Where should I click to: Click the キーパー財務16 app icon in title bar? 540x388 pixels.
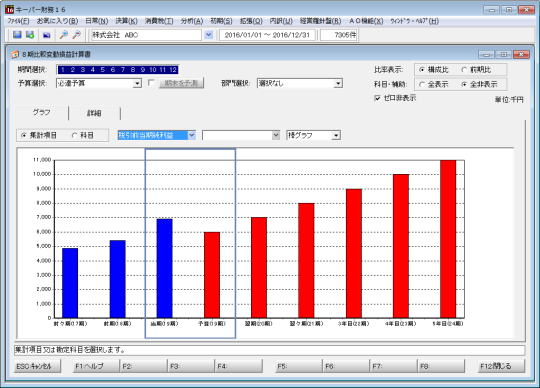[10, 9]
